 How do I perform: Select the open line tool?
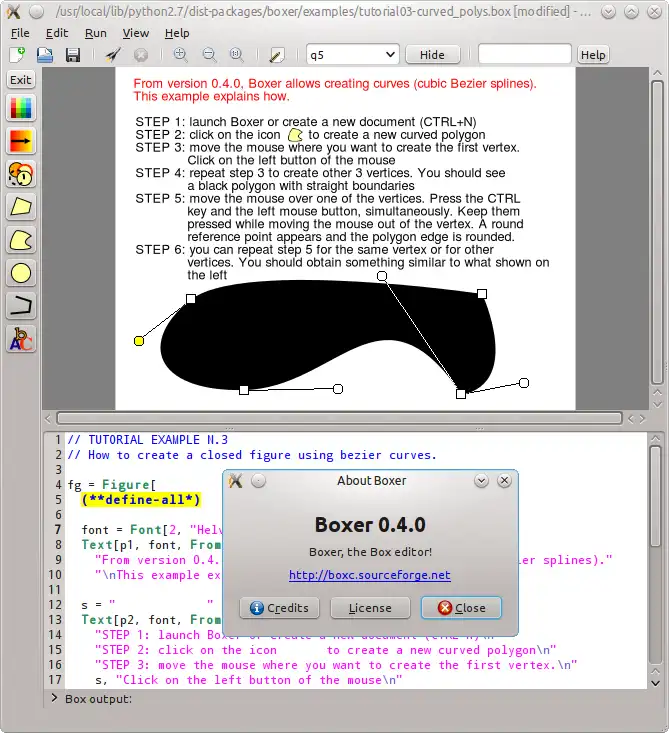coord(21,306)
